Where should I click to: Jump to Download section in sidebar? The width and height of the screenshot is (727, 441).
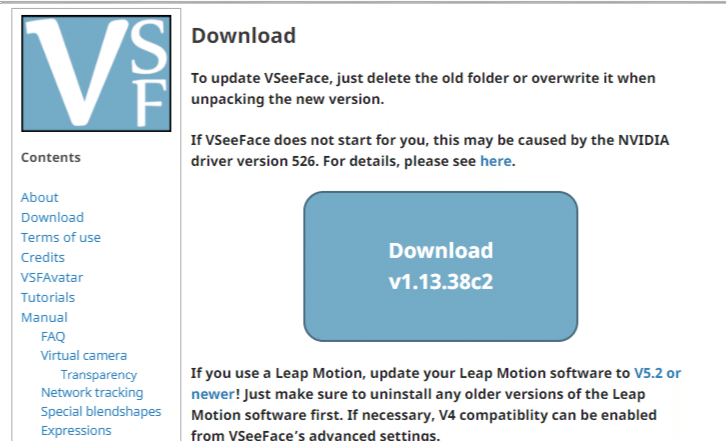click(52, 217)
